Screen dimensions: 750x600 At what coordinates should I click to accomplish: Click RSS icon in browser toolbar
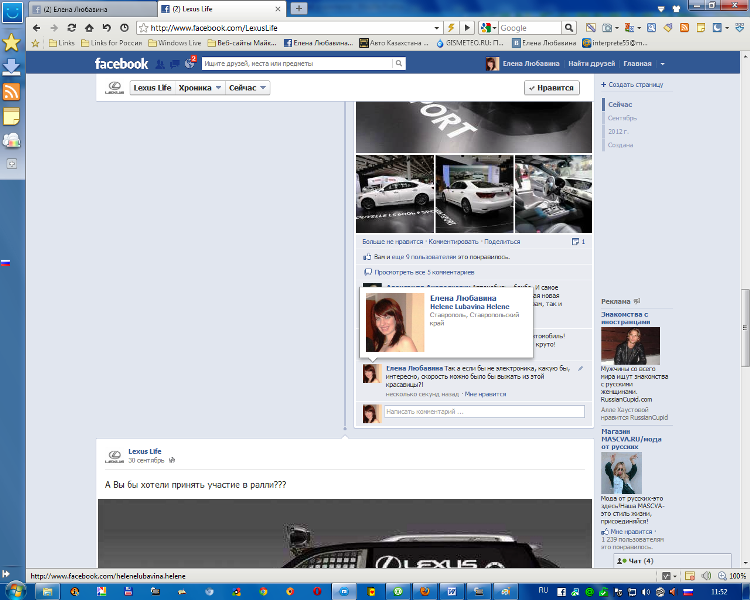[684, 28]
